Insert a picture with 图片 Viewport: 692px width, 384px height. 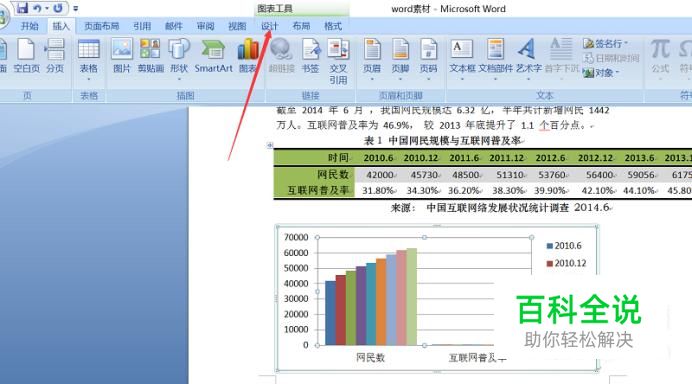122,56
